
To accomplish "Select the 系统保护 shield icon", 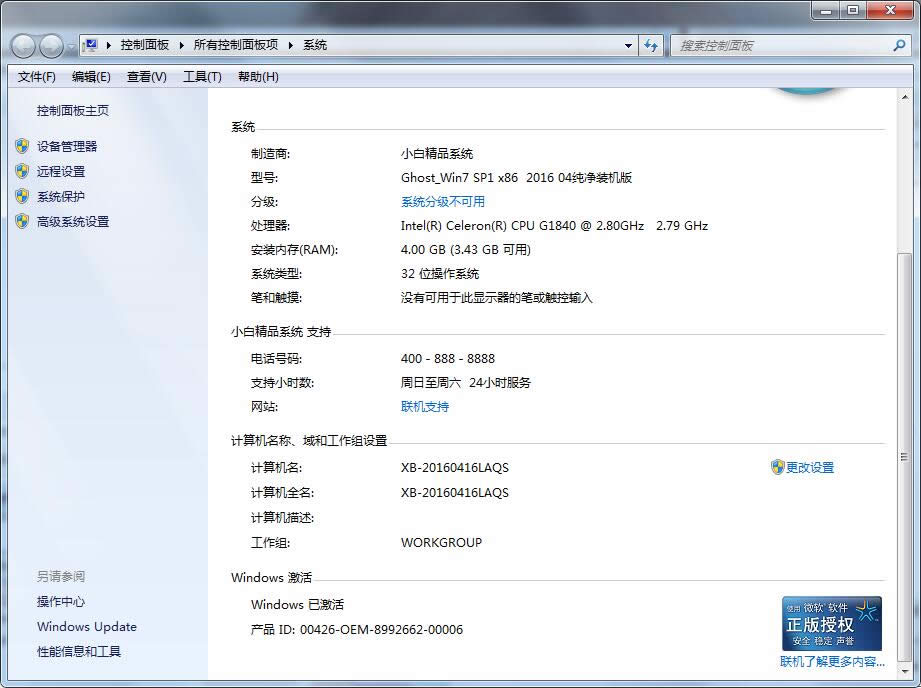I will tap(22, 196).
